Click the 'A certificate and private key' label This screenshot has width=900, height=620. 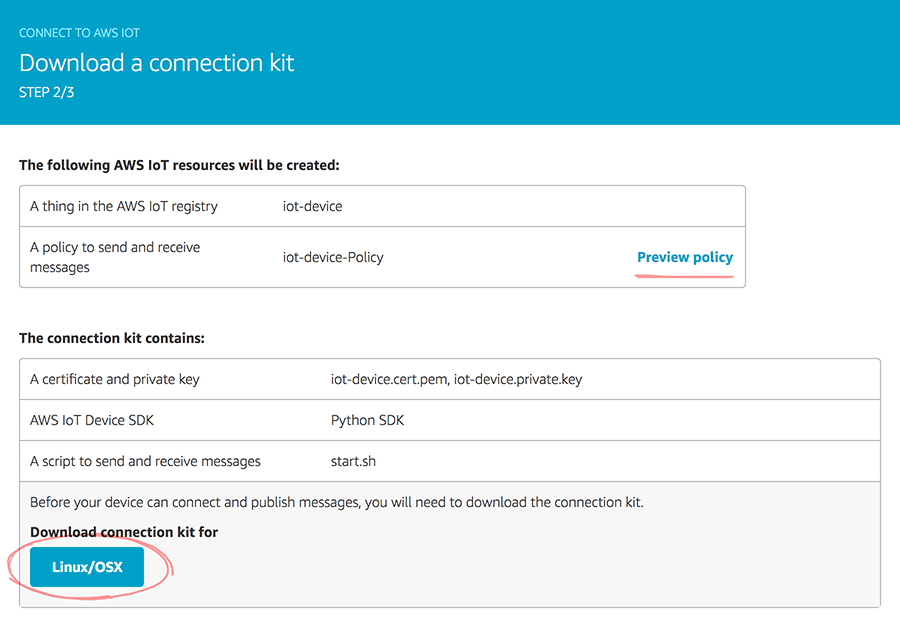(x=115, y=379)
